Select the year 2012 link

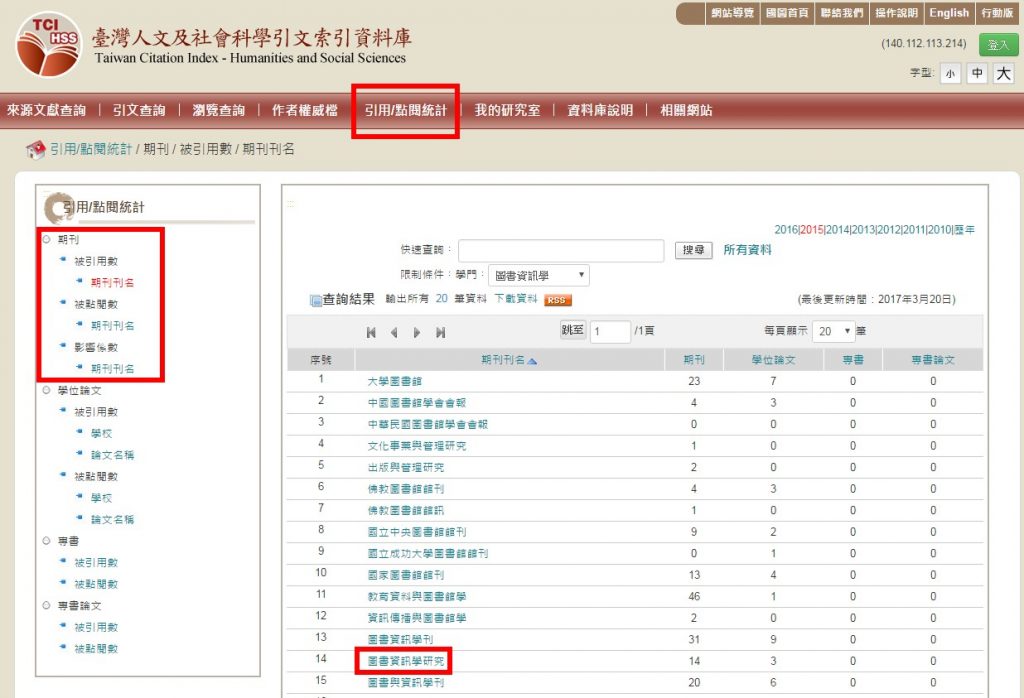click(888, 230)
